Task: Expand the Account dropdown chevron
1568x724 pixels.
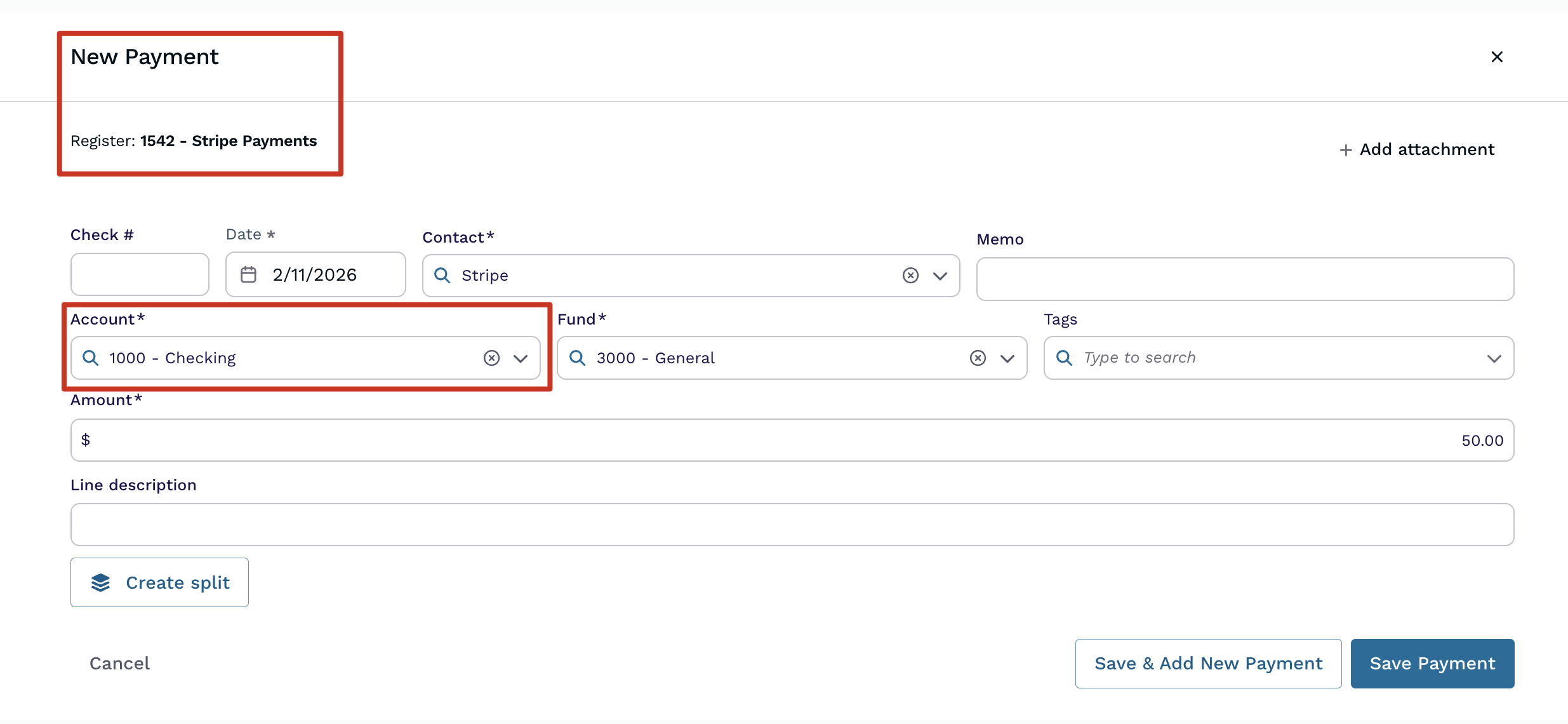Action: point(521,358)
